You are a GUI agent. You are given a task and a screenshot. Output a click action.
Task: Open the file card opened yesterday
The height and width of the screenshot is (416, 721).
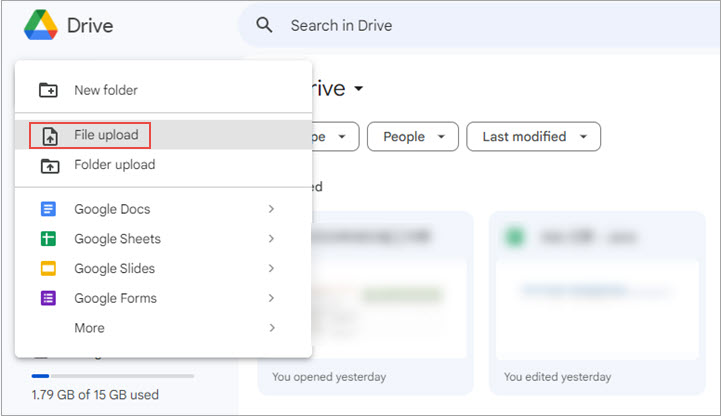365,300
